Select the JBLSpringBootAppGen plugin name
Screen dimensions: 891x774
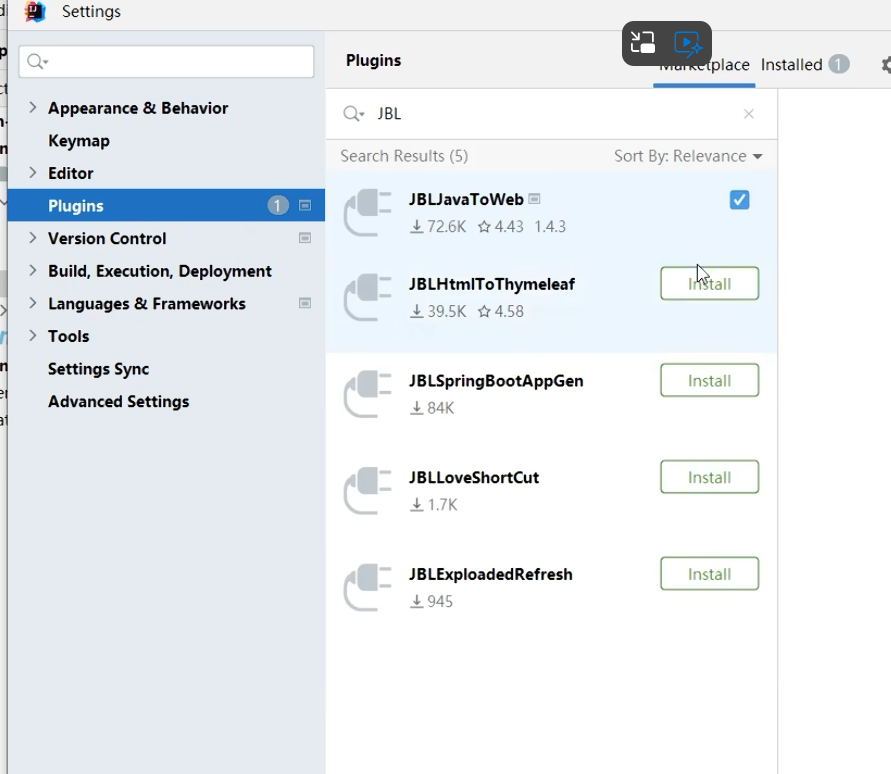(x=496, y=381)
